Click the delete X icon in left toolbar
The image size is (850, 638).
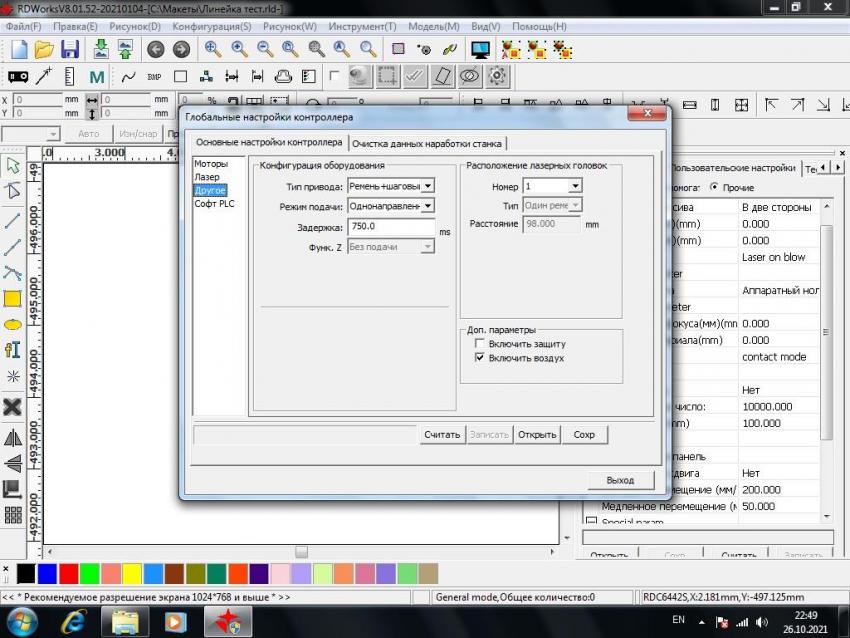(x=13, y=406)
